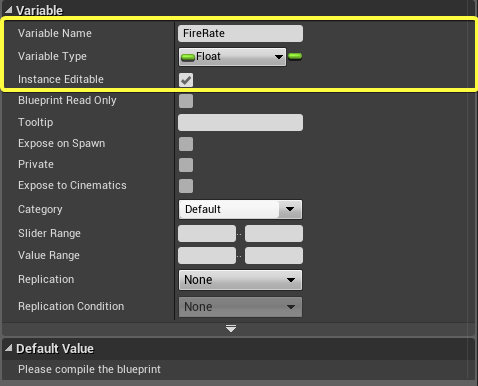The image size is (478, 386).
Task: Collapse the Default Value section triangle
Action: click(9, 348)
